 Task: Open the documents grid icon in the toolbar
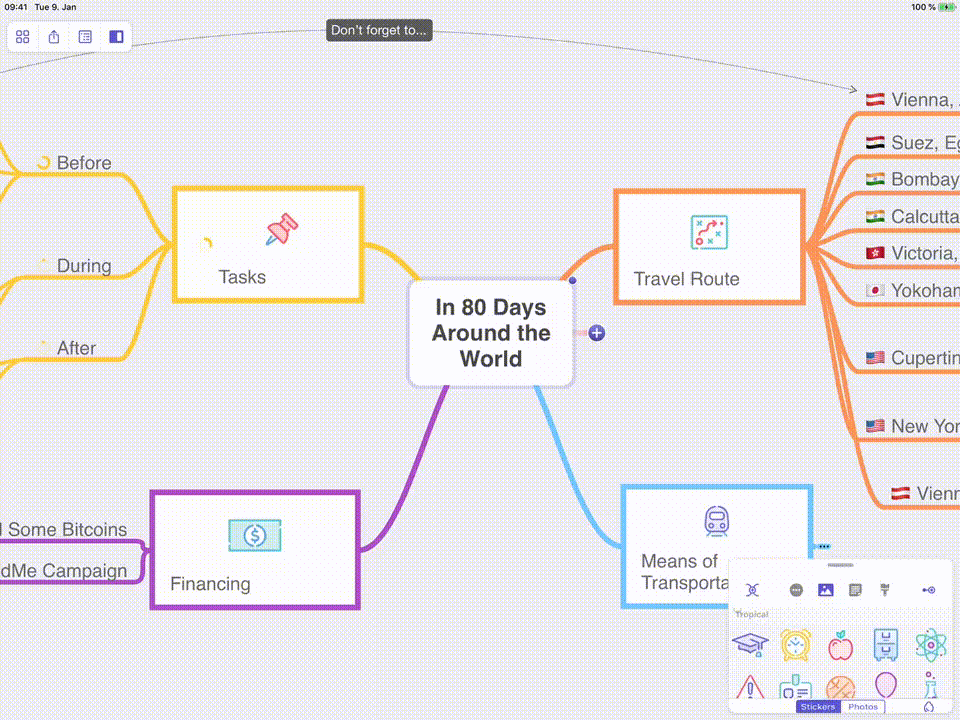click(22, 36)
